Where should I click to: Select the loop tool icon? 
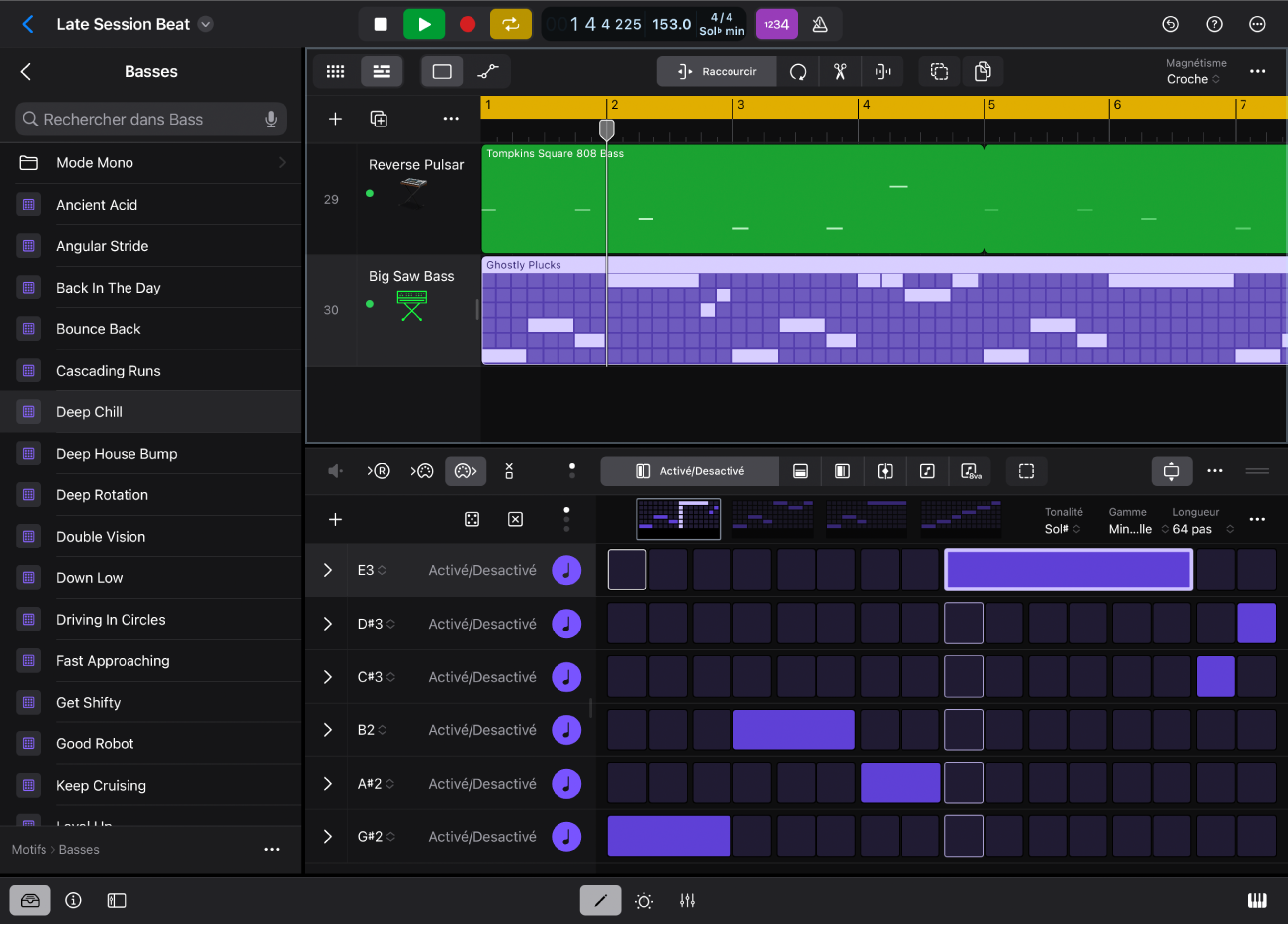(798, 71)
